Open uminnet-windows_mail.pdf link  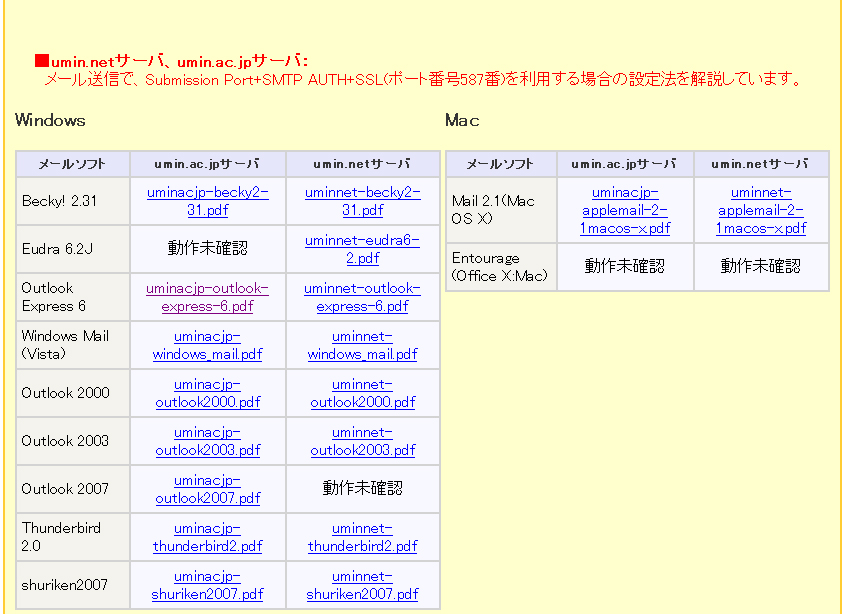[x=363, y=345]
